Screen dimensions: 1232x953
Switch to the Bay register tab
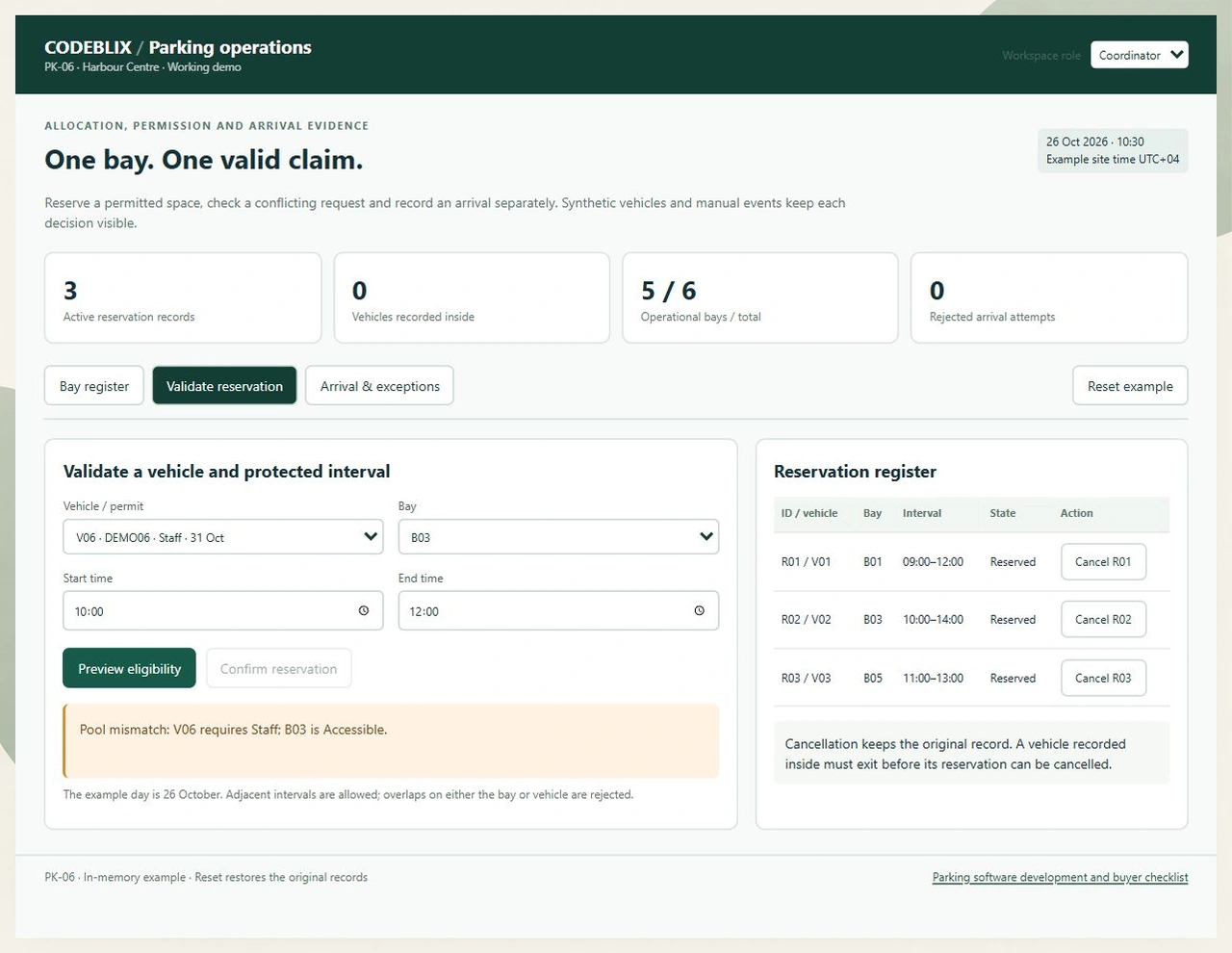click(94, 386)
